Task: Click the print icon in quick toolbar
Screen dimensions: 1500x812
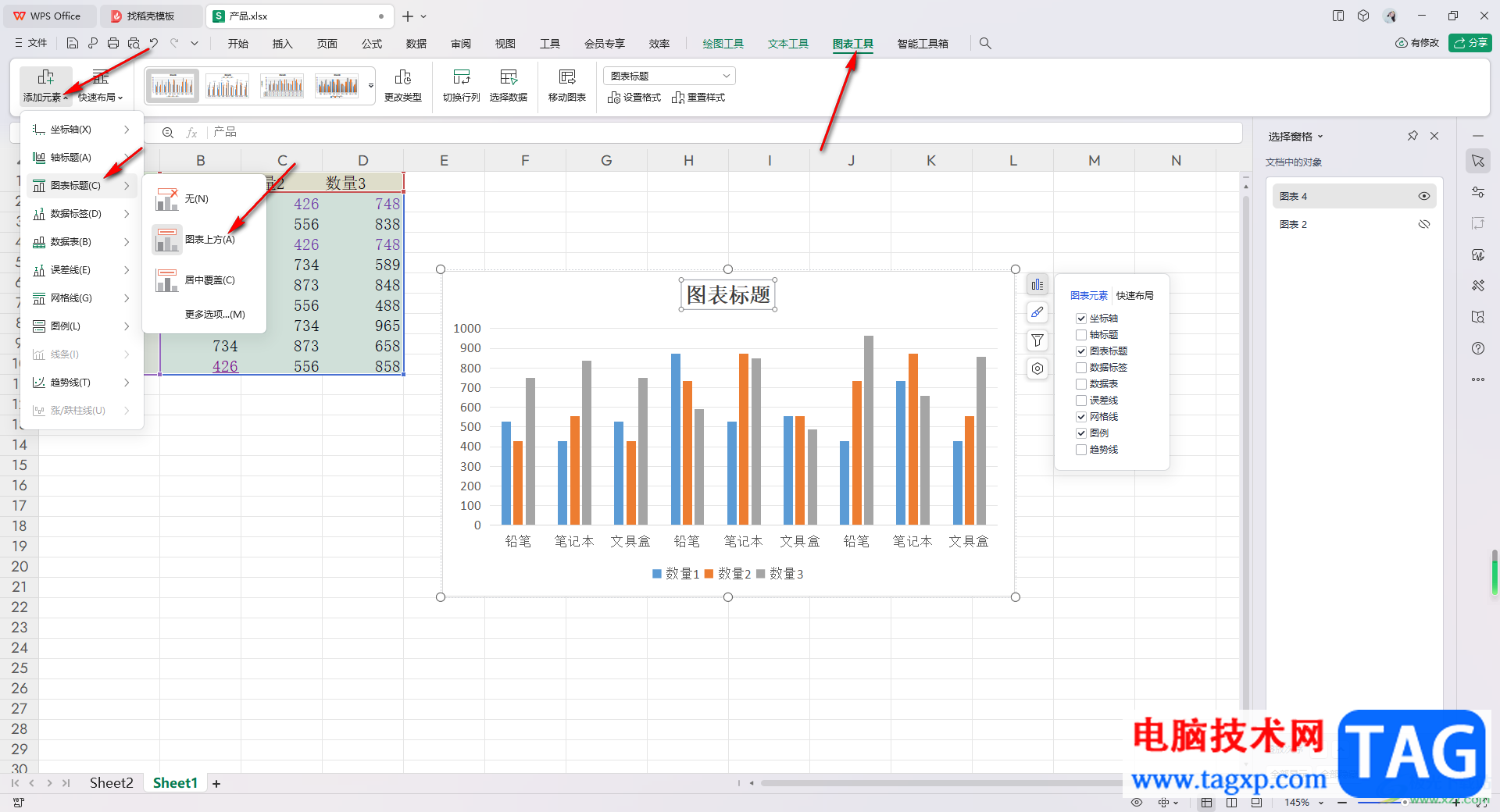Action: [x=113, y=44]
